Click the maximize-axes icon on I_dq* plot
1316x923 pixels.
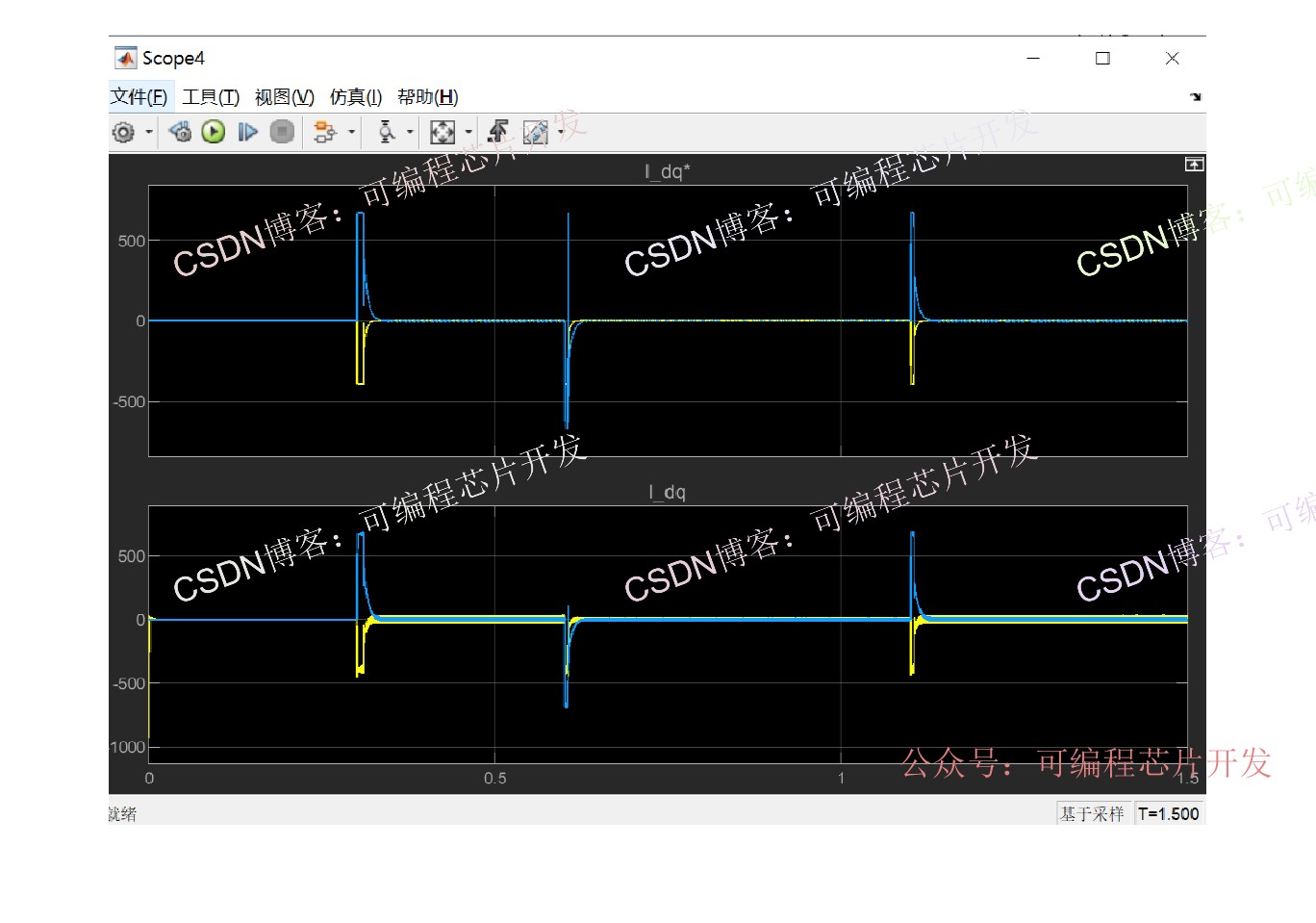click(x=1194, y=165)
